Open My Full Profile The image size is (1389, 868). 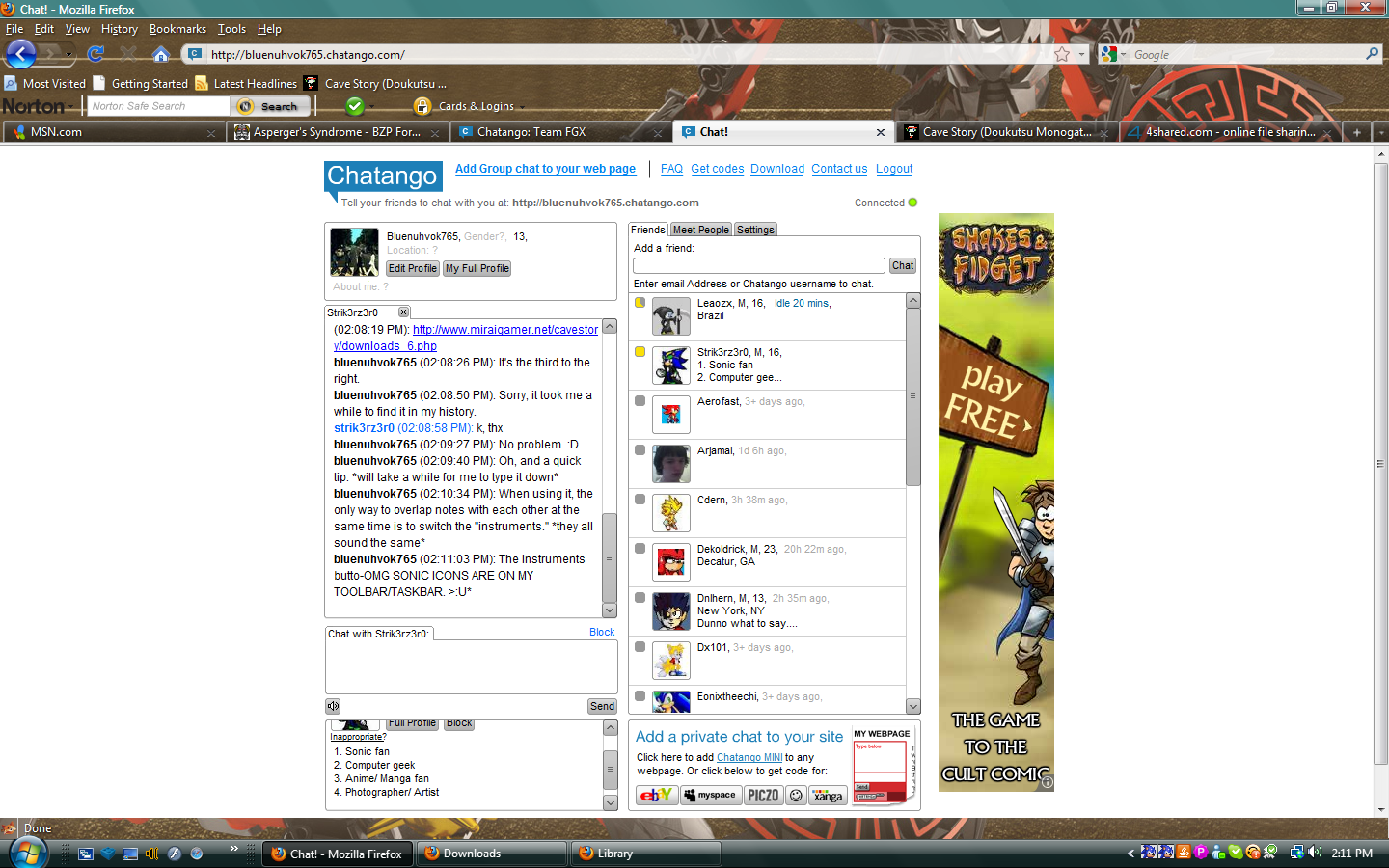[477, 268]
